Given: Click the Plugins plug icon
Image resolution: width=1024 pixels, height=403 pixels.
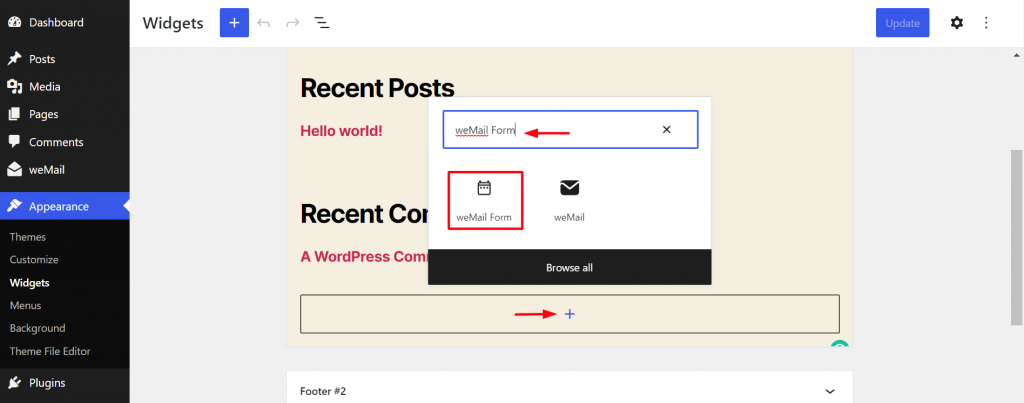Looking at the screenshot, I should (x=14, y=383).
